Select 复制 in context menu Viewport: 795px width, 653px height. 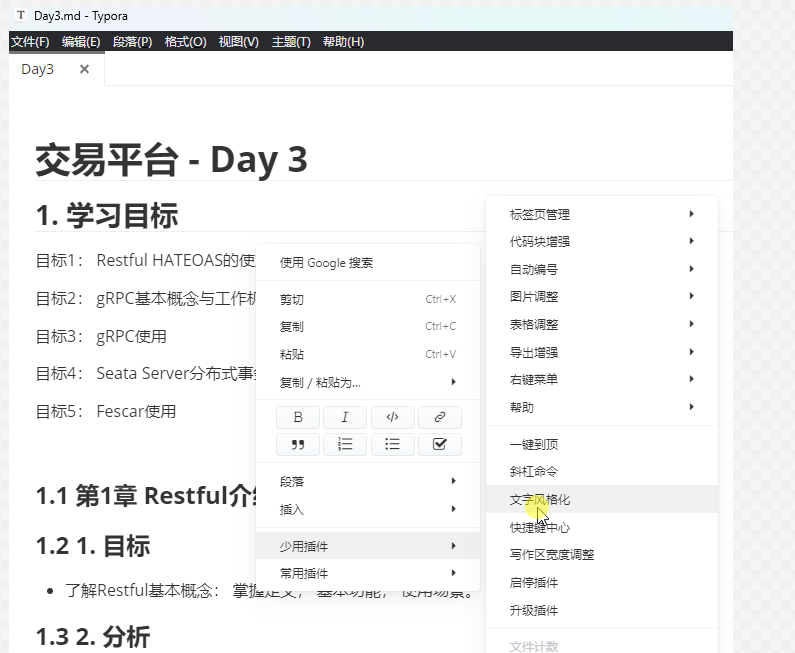pos(368,326)
